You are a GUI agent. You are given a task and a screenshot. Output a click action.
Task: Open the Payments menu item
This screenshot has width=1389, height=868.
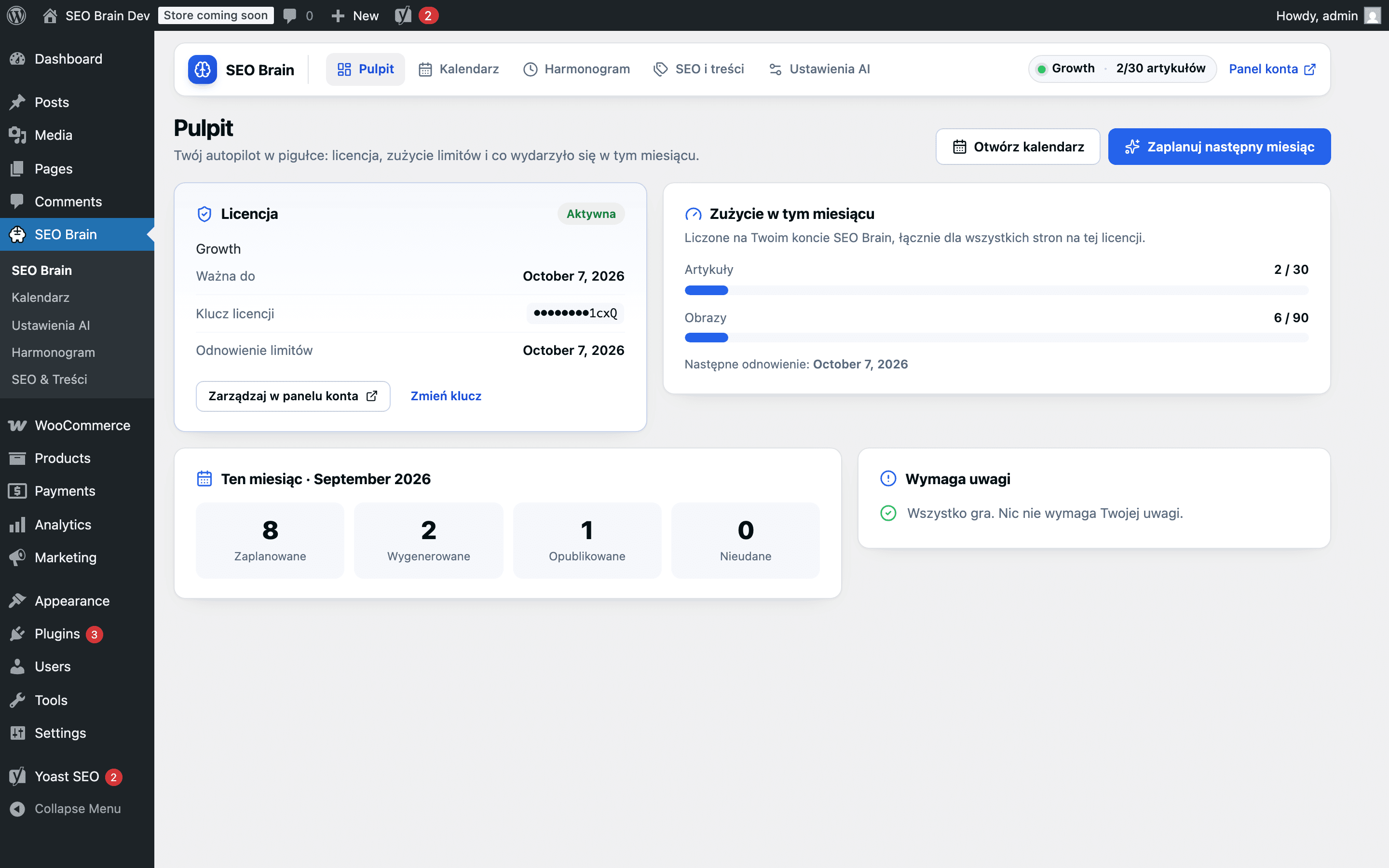click(77, 491)
